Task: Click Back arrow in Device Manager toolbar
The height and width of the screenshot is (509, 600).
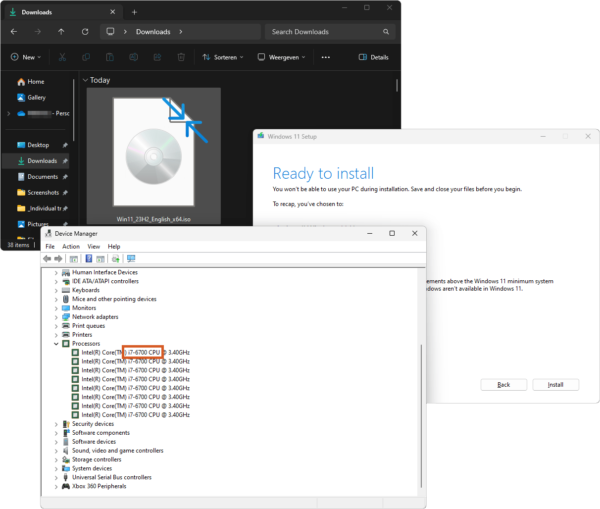Action: point(47,259)
